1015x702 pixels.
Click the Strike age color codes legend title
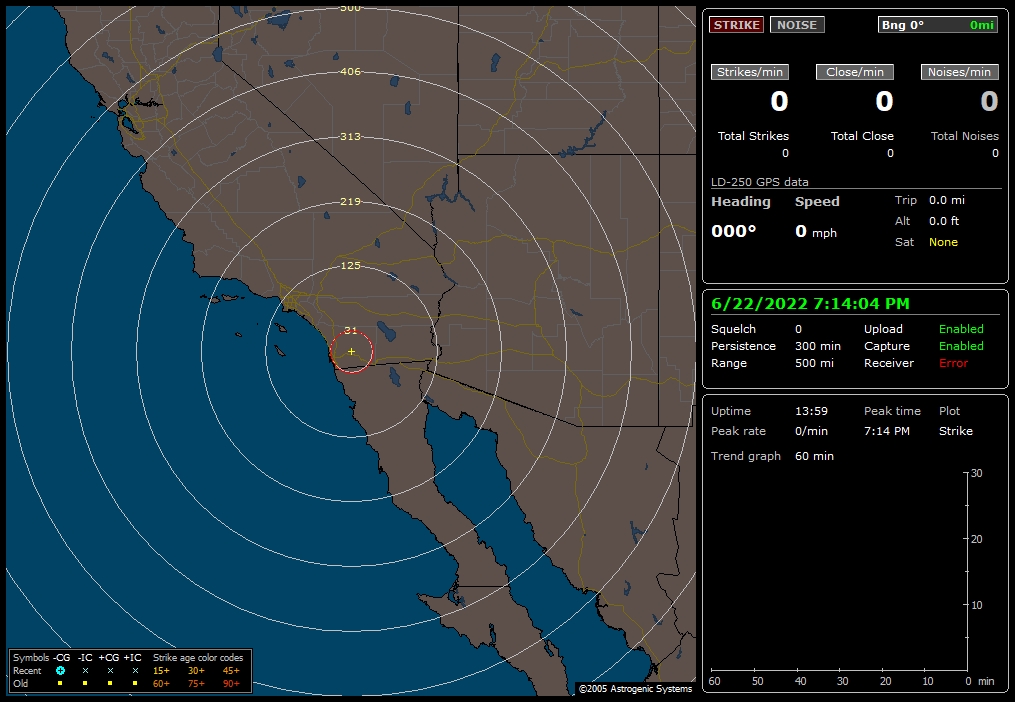point(198,657)
